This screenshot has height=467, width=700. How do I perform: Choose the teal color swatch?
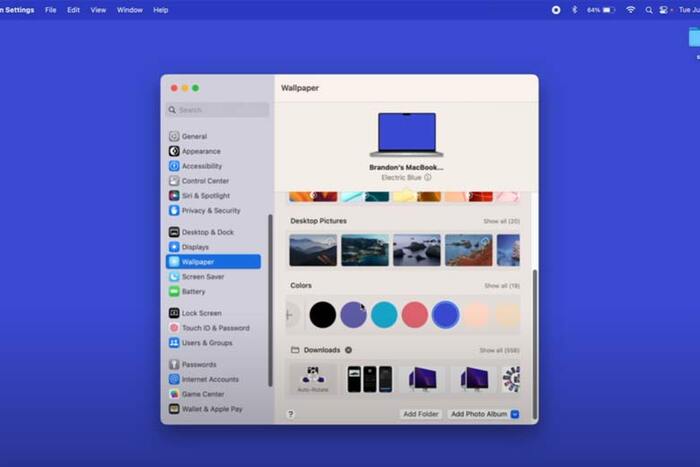(x=384, y=315)
